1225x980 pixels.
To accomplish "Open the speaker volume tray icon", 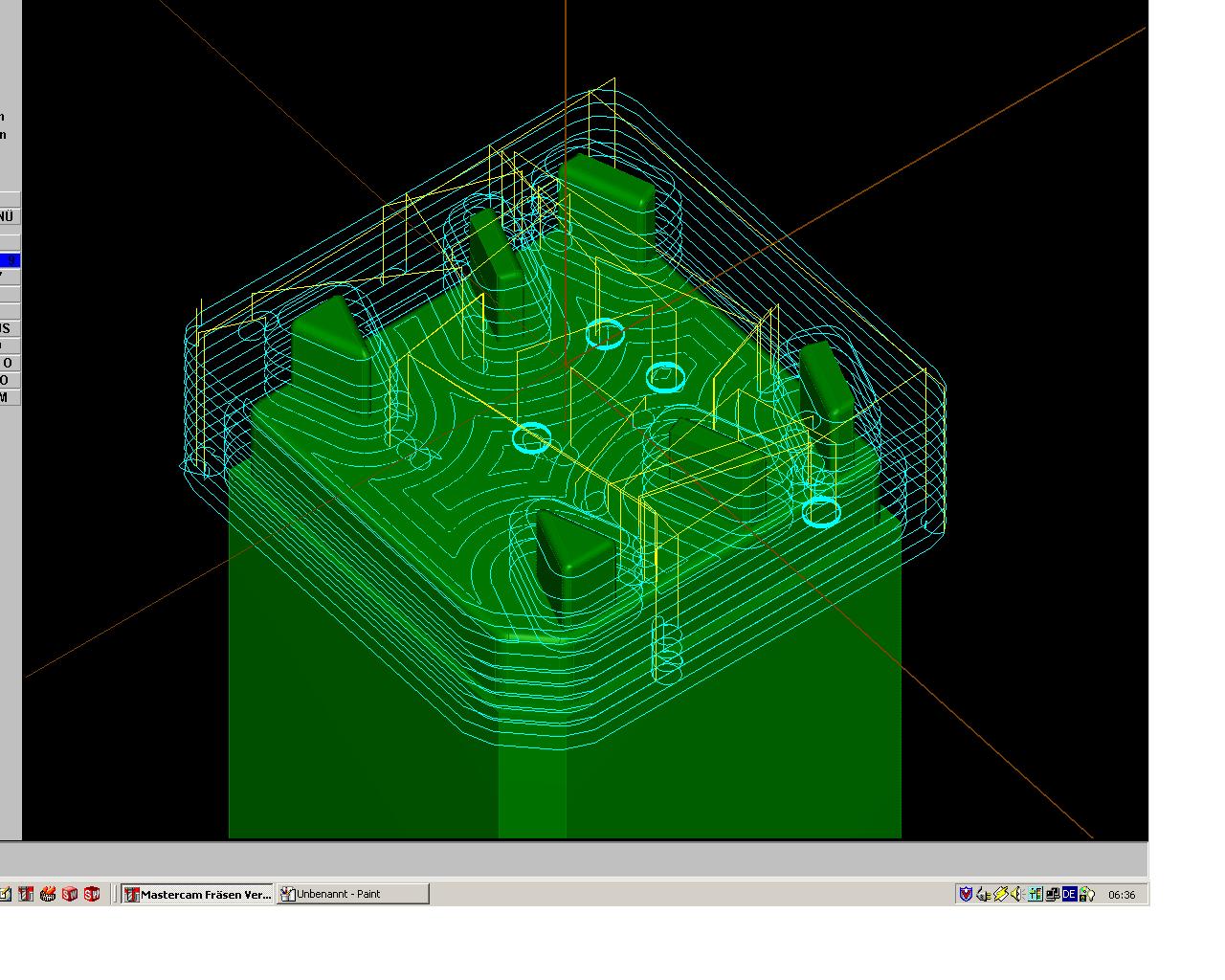I will pyautogui.click(x=1016, y=894).
